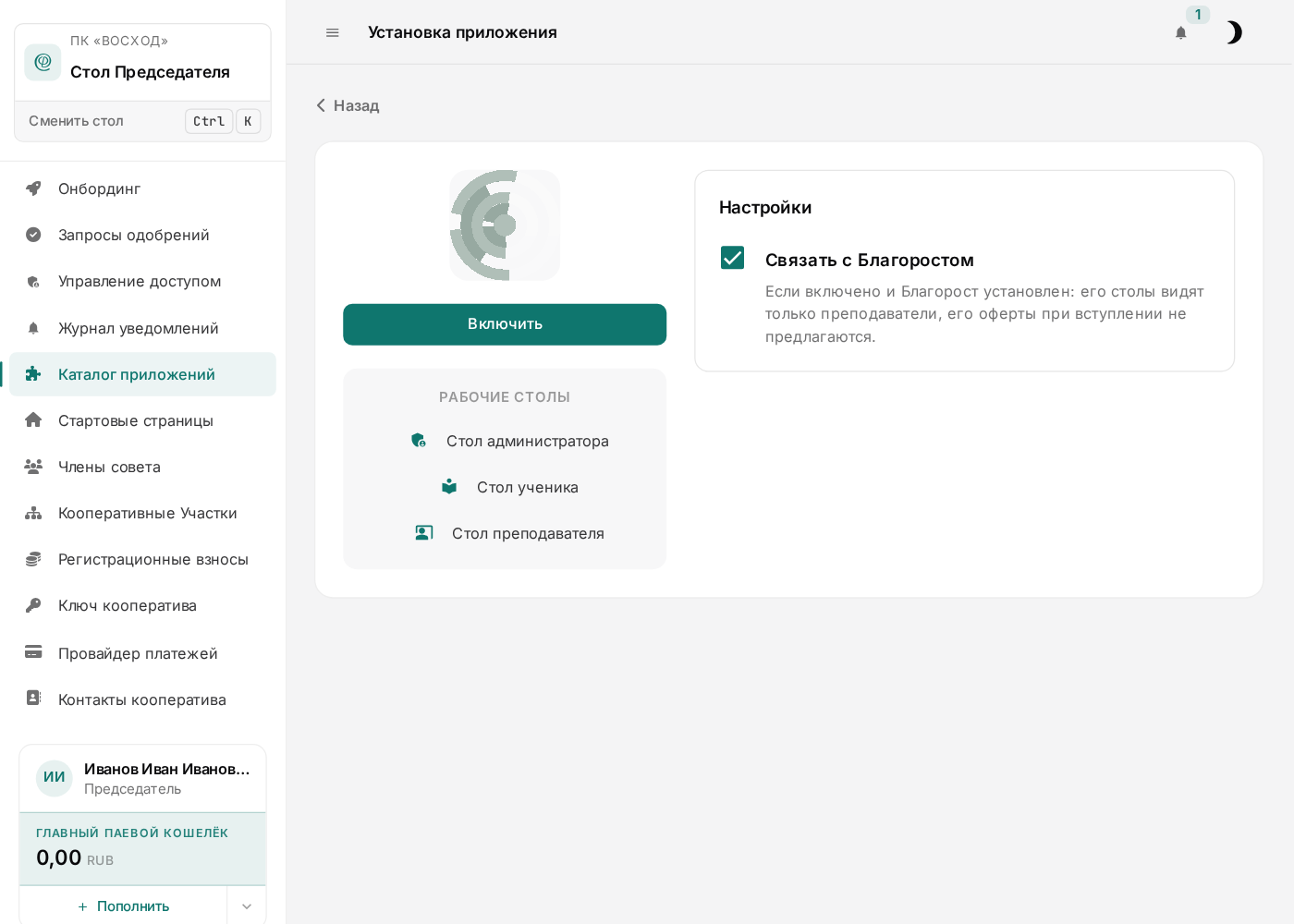Toggle dark mode moon icon
Viewport: 1294px width, 924px height.
1234,32
